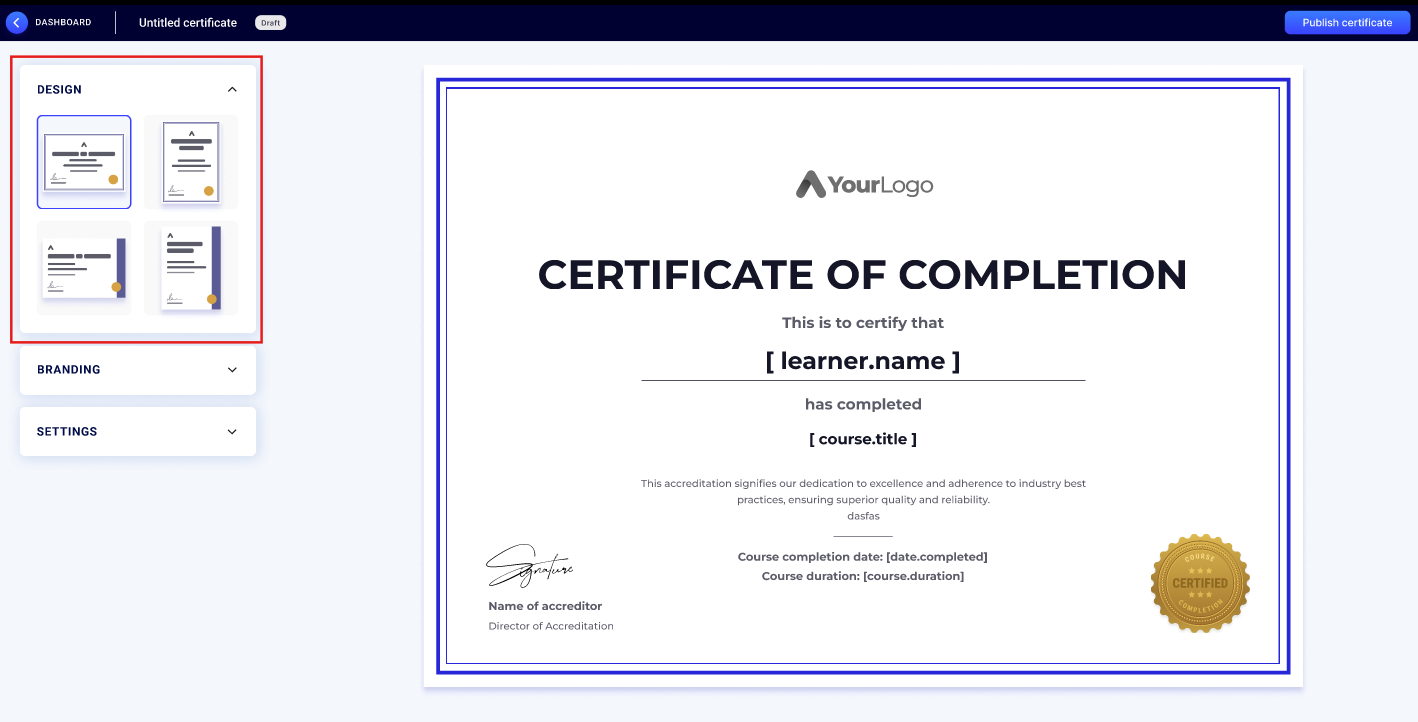Expand the Settings section chevron
1418x722 pixels.
(232, 432)
